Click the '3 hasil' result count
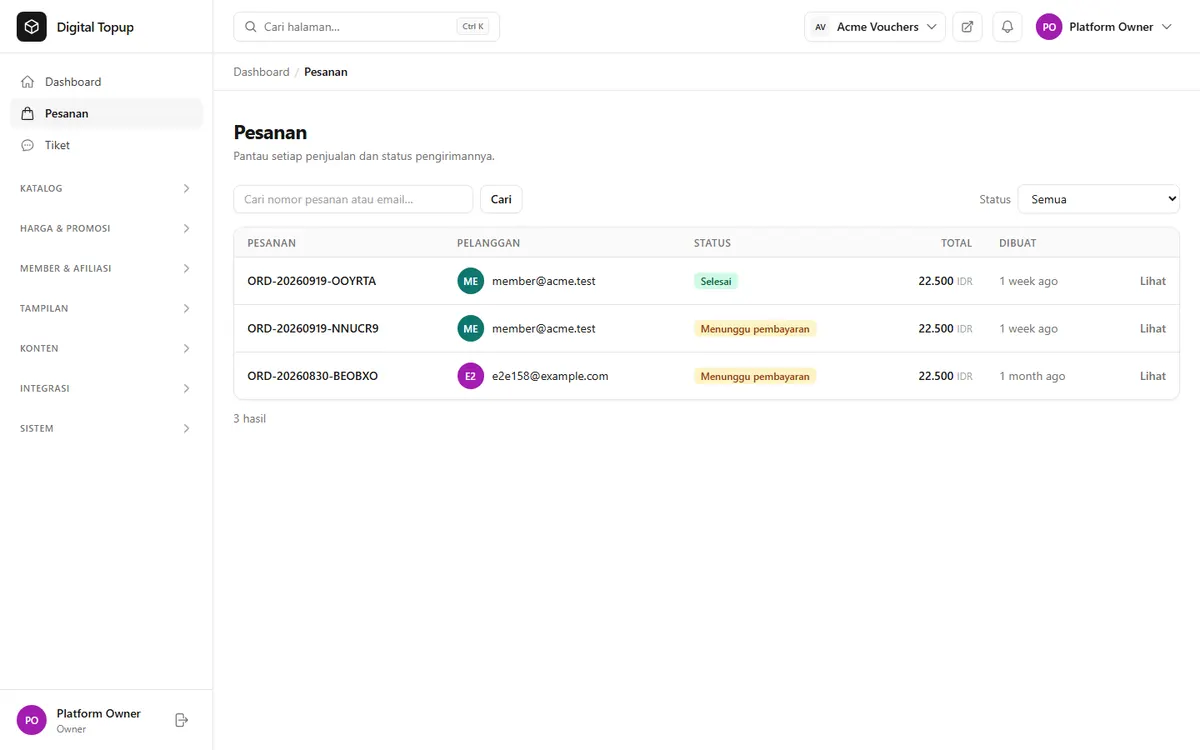 pos(250,419)
